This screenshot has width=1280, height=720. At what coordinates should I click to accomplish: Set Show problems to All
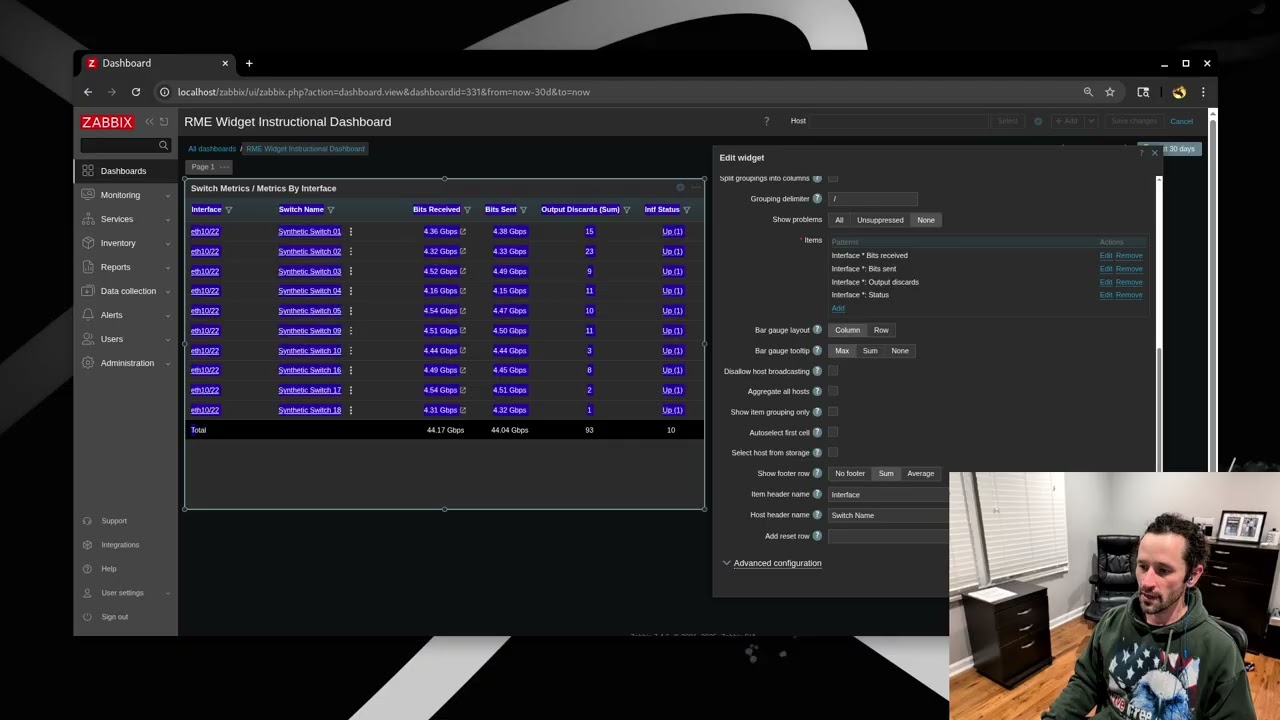click(839, 220)
